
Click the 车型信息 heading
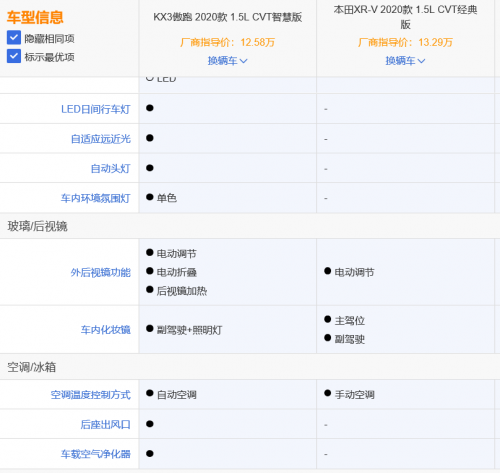coord(35,17)
